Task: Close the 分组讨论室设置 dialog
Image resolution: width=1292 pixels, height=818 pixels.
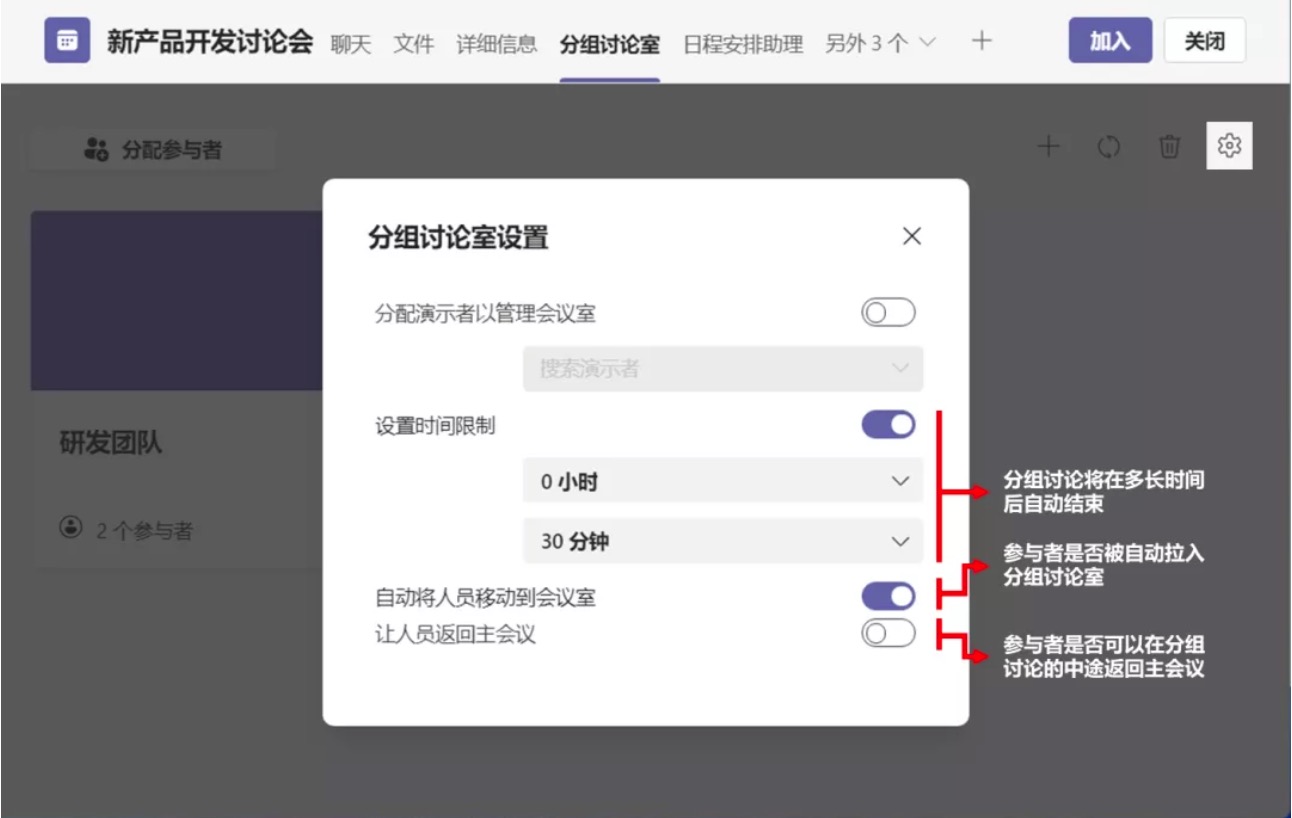Action: pos(911,237)
